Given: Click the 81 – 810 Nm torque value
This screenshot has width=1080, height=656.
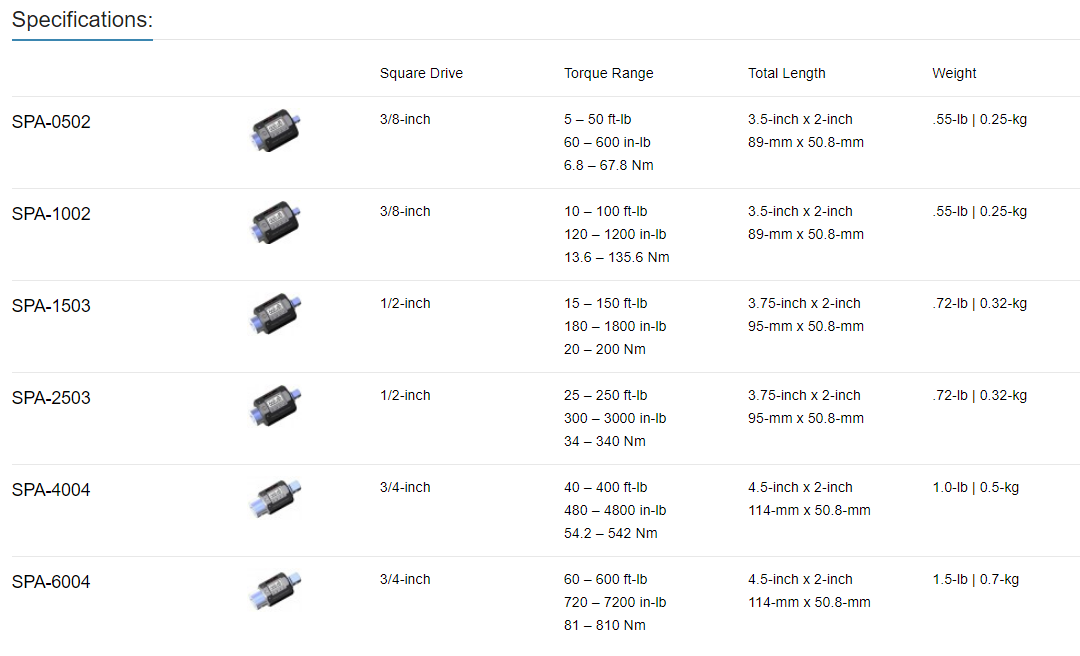Looking at the screenshot, I should (605, 625).
